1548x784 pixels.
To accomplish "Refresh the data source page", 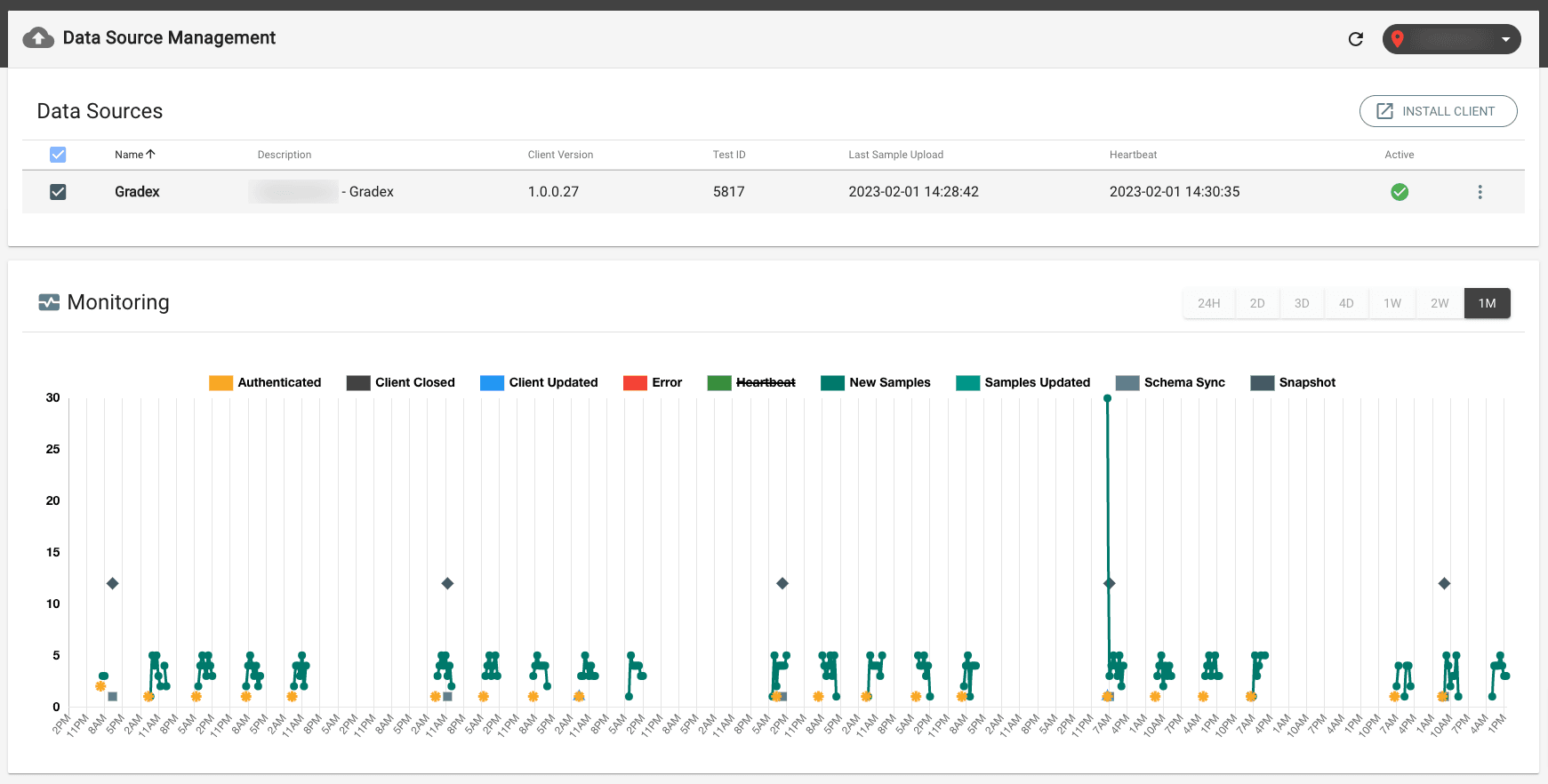I will (x=1356, y=38).
